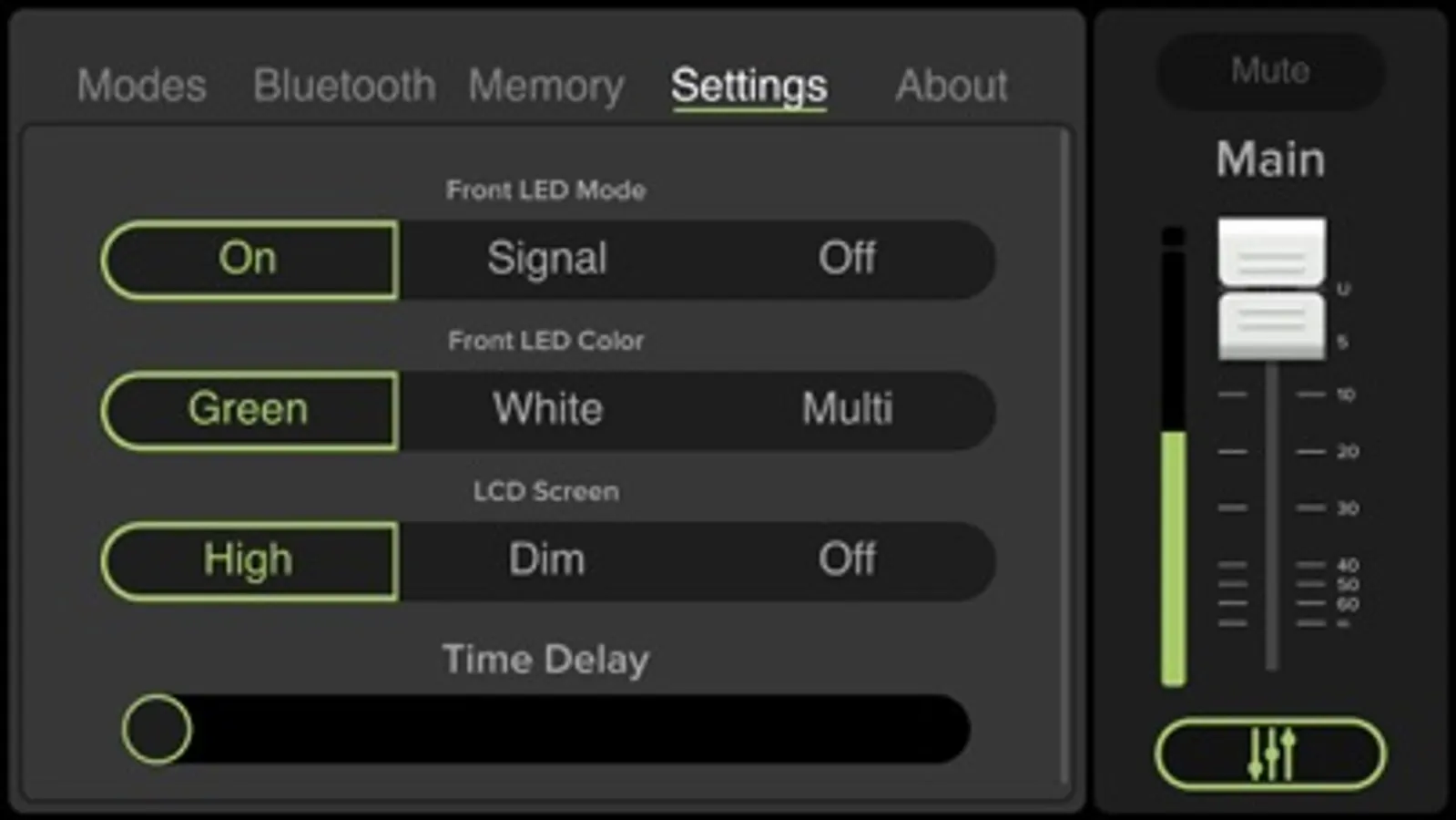
Task: Open the Bluetooth tab
Action: 344,86
